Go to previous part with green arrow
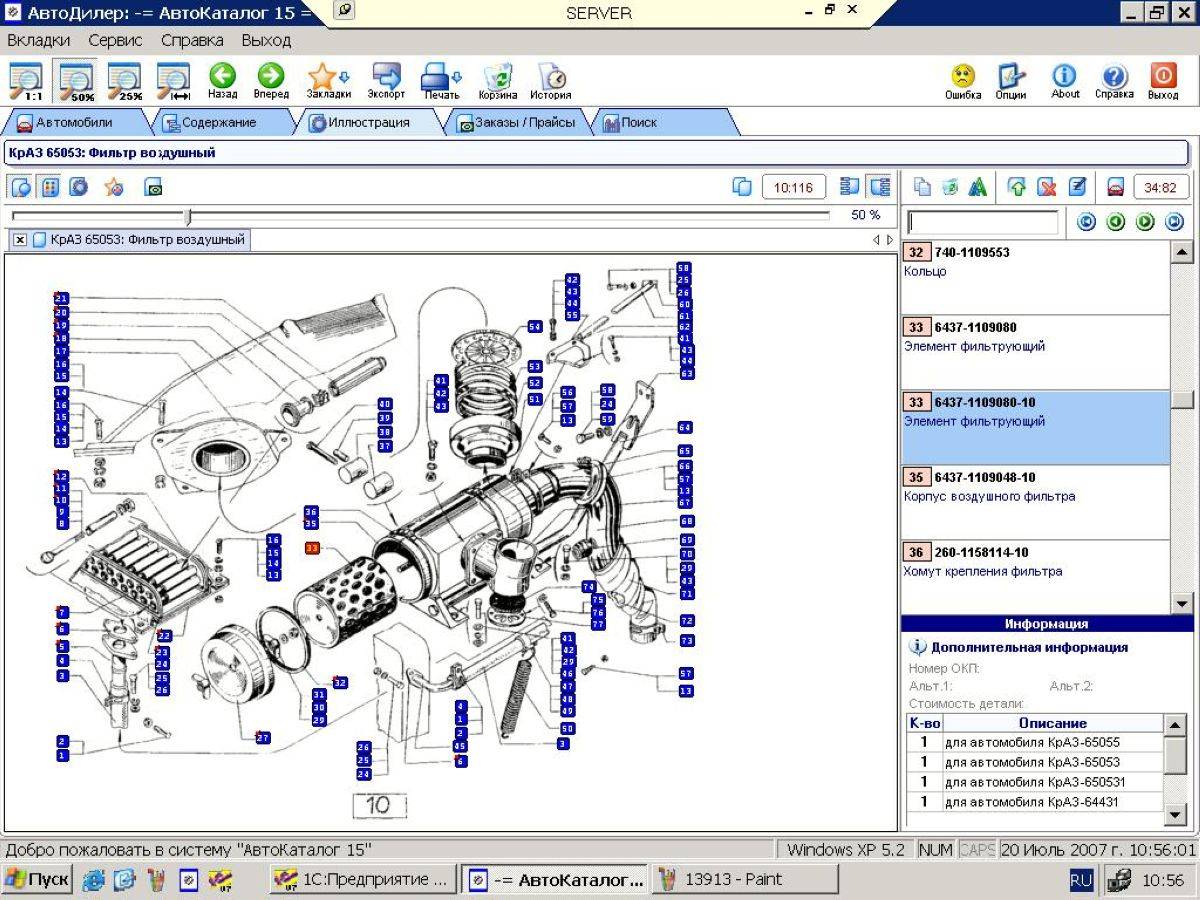 [x=1116, y=222]
